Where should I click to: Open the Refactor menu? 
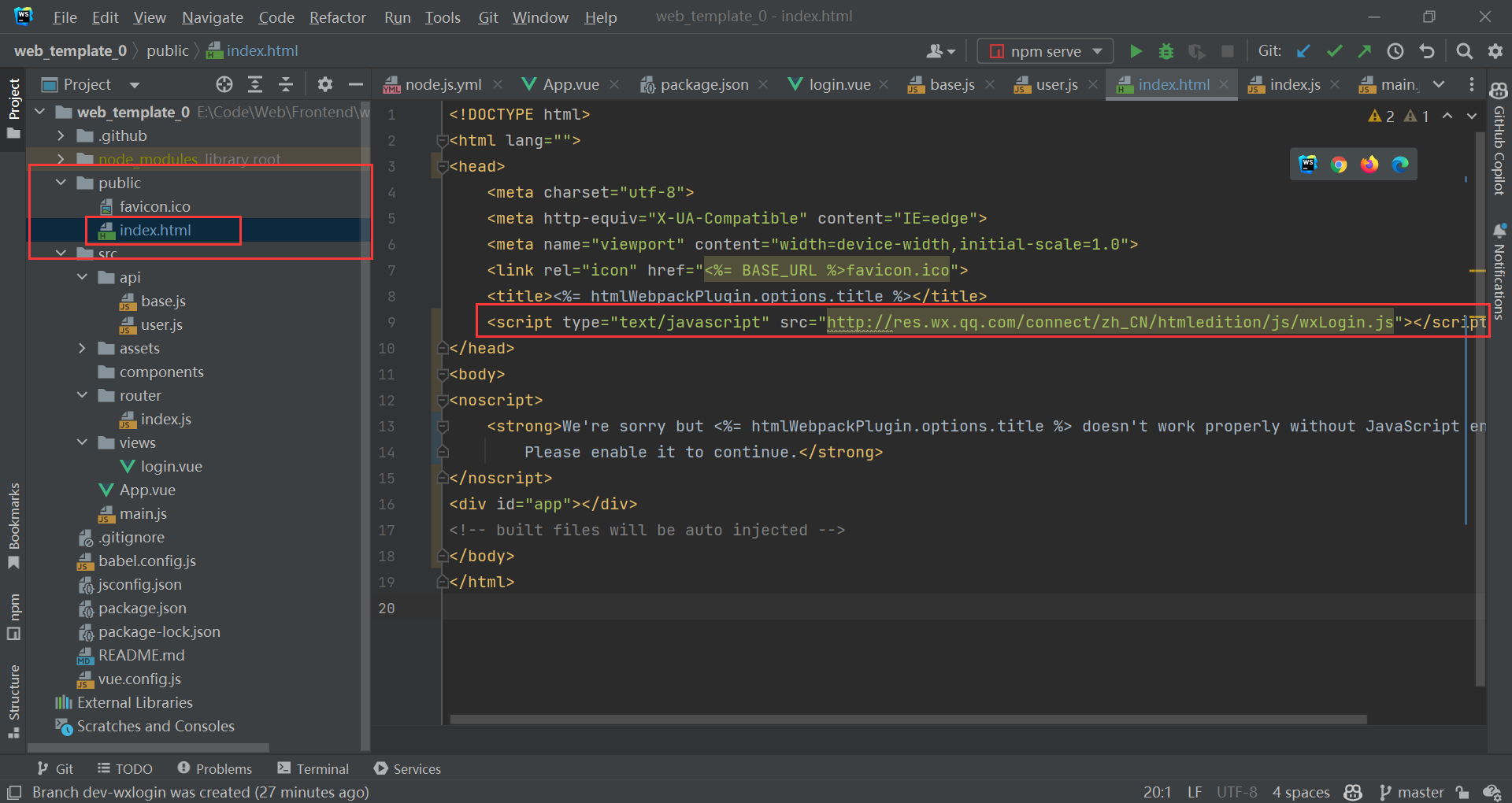coord(337,17)
